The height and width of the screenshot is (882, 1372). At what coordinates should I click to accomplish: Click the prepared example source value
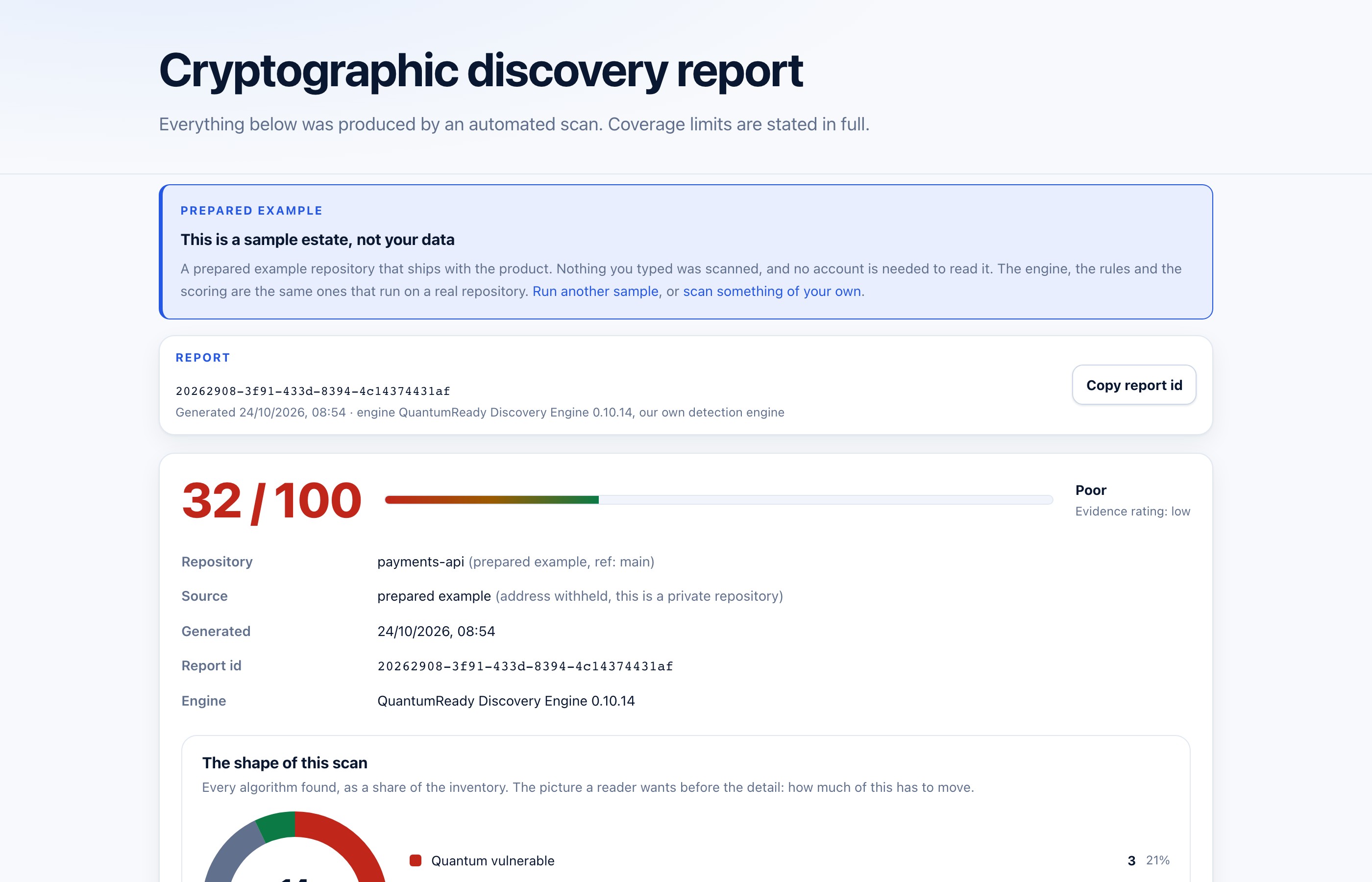pos(434,596)
